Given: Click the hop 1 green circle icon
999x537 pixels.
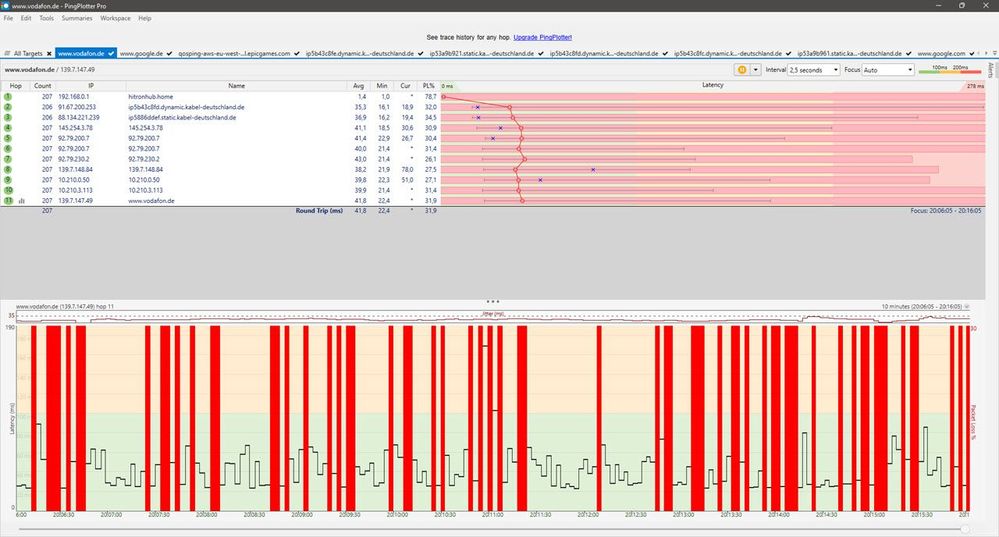Looking at the screenshot, I should (7, 96).
